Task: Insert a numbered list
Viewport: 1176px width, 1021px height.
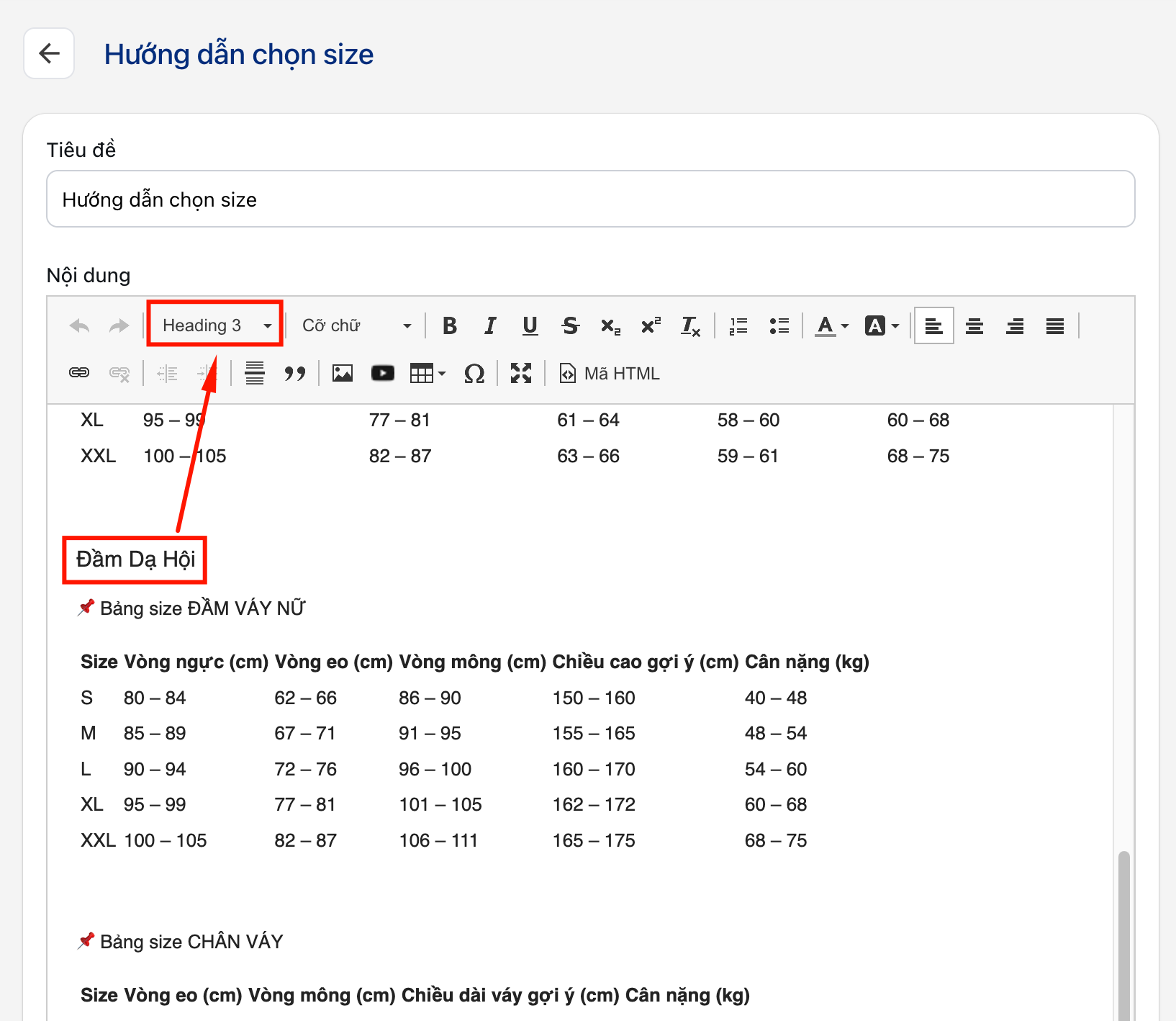Action: coord(738,326)
